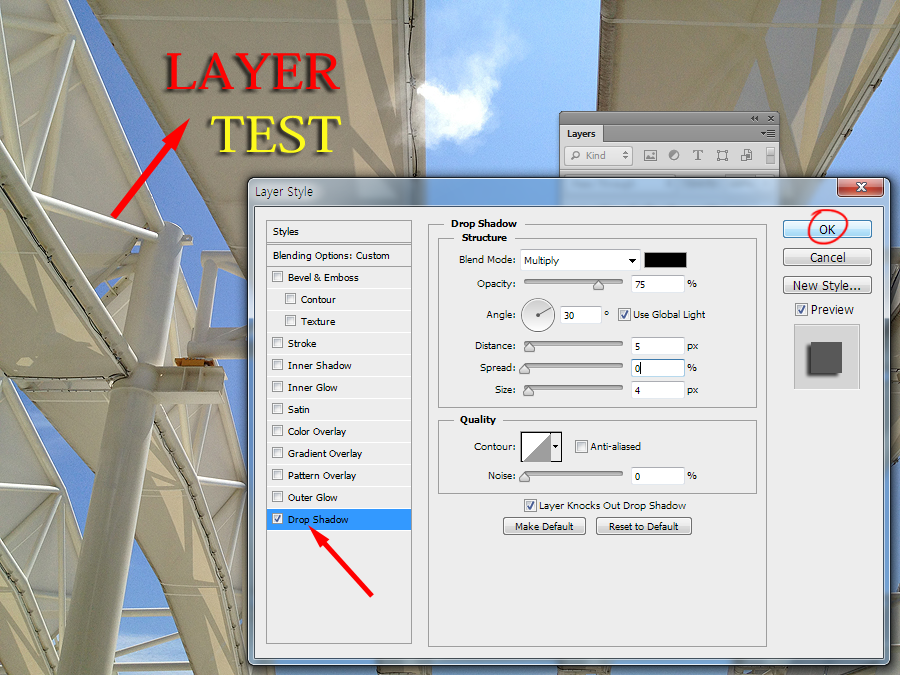Enable the Color Overlay checkbox
The height and width of the screenshot is (675, 900).
pyautogui.click(x=278, y=430)
